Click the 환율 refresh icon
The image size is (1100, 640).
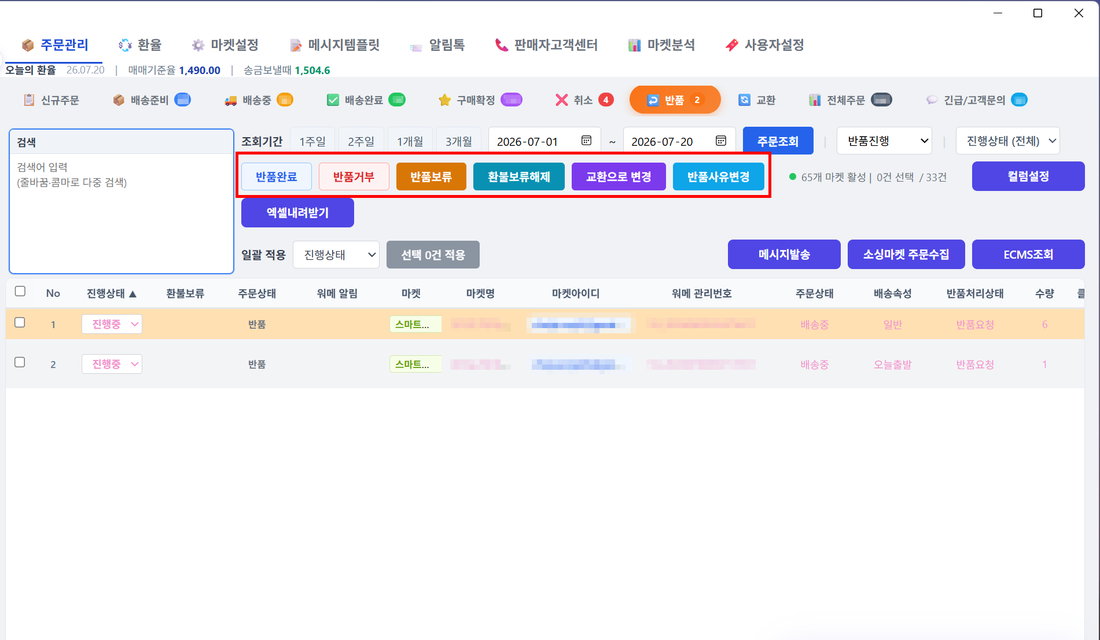coord(125,45)
